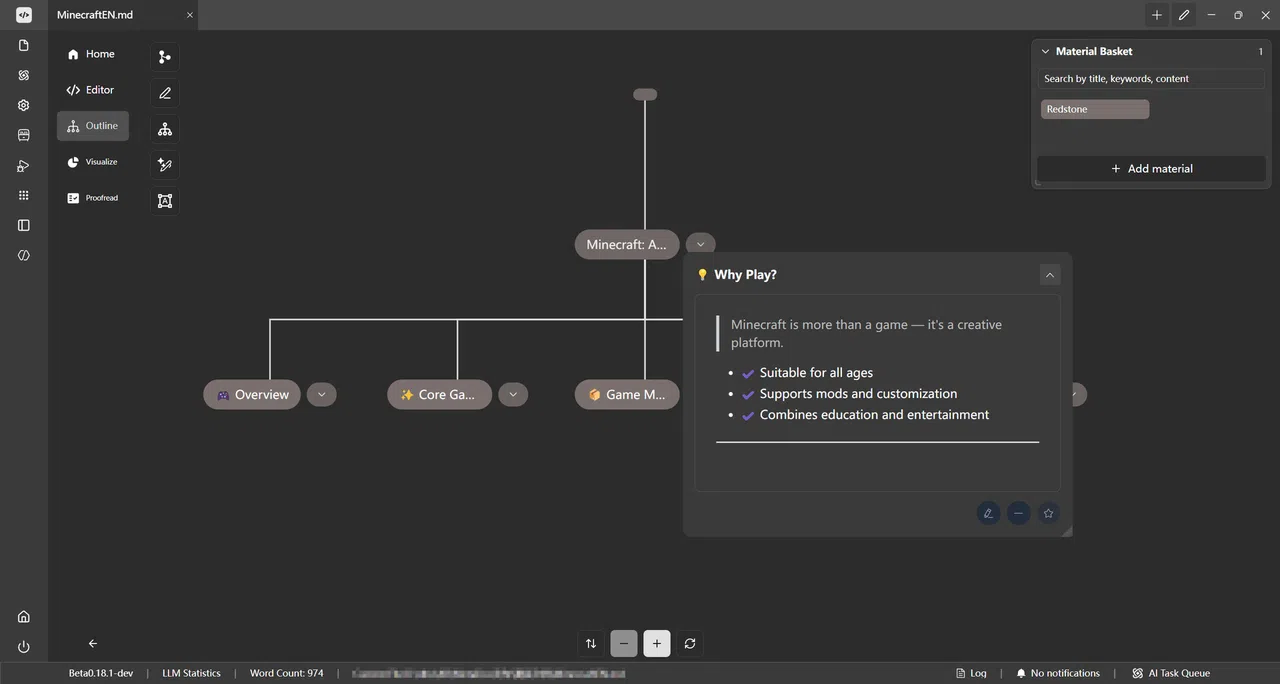1280x684 pixels.
Task: Click "Combines education and entertainment" item
Action: click(874, 415)
